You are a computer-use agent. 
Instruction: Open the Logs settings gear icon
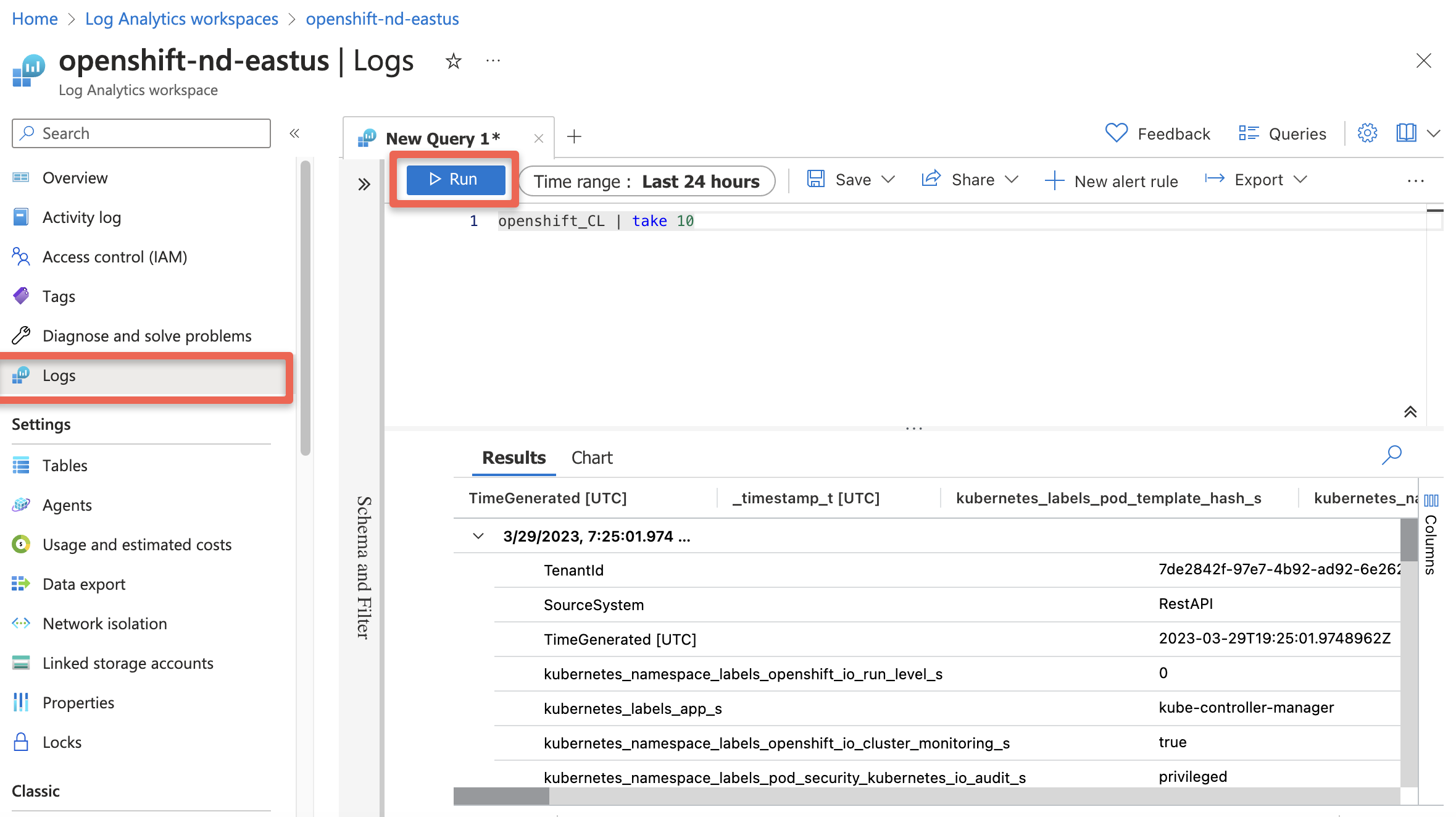pos(1367,133)
